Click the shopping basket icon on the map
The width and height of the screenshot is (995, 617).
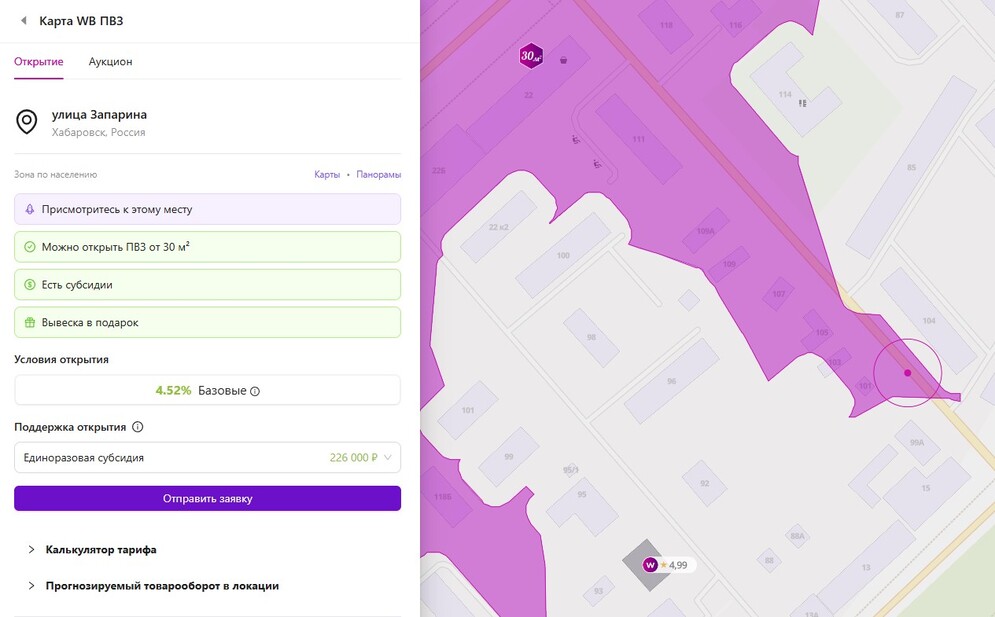pos(564,60)
